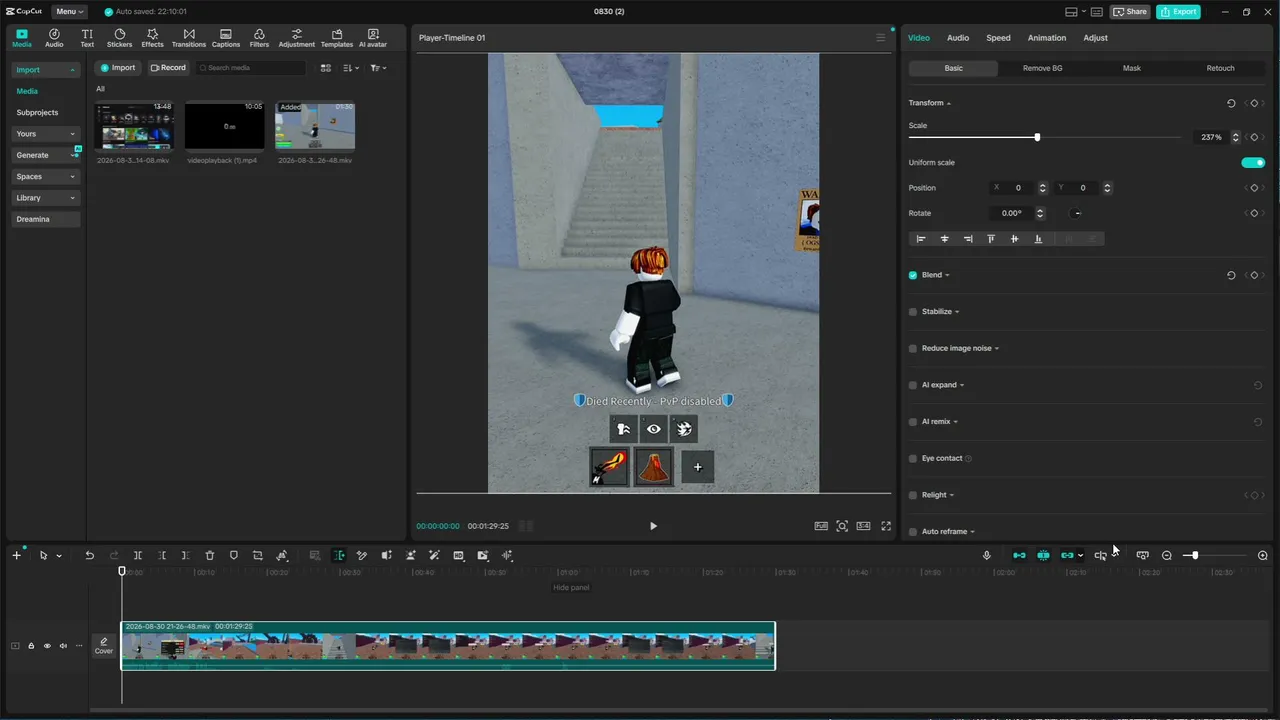Switch to the Animation tab
This screenshot has height=720, width=1280.
tap(1047, 38)
